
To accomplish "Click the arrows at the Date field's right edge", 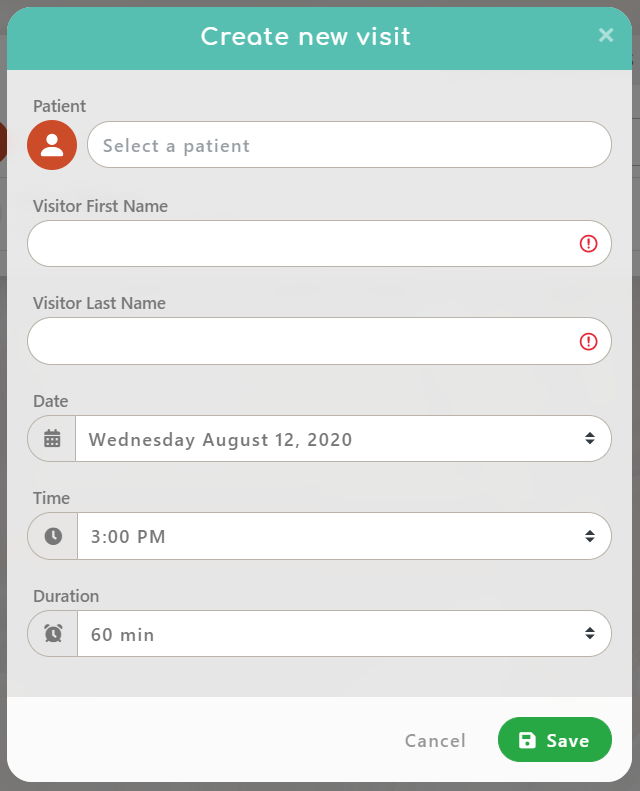I will [590, 439].
